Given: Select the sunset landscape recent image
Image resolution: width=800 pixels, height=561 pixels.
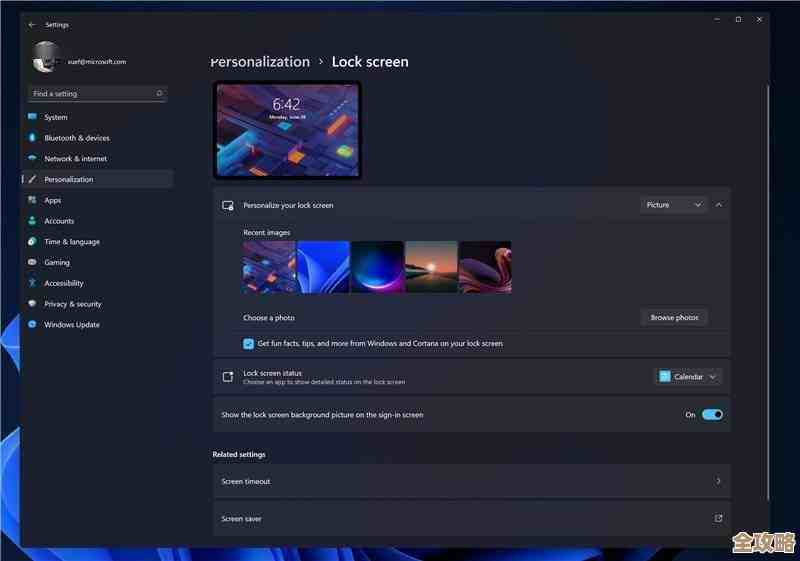Looking at the screenshot, I should [x=431, y=267].
